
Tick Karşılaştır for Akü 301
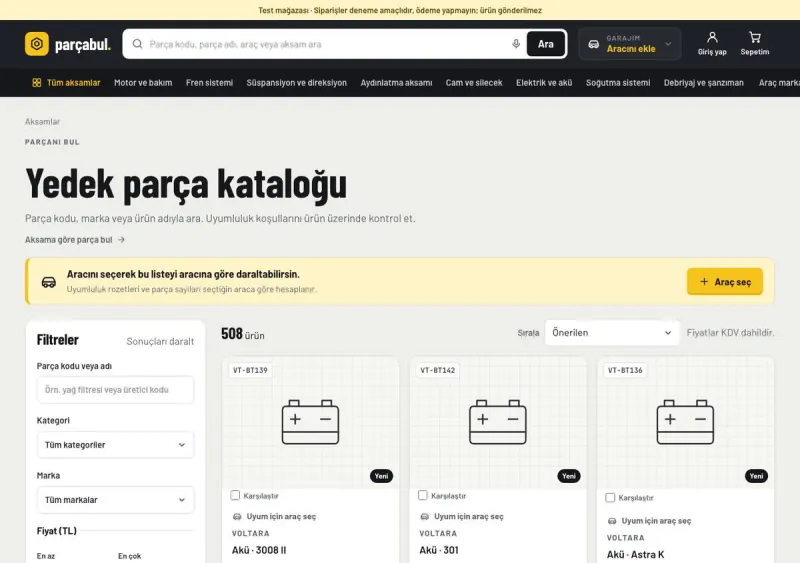point(422,495)
